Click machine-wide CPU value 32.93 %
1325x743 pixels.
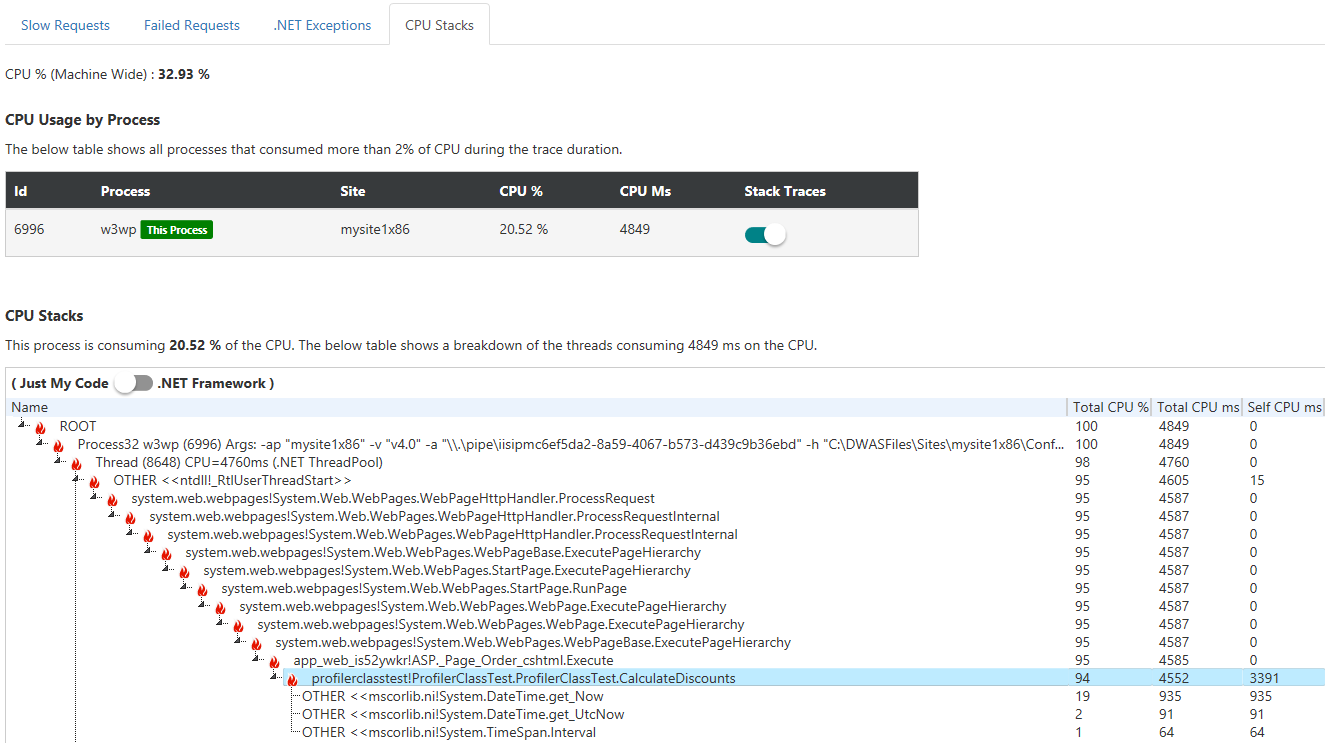click(184, 74)
